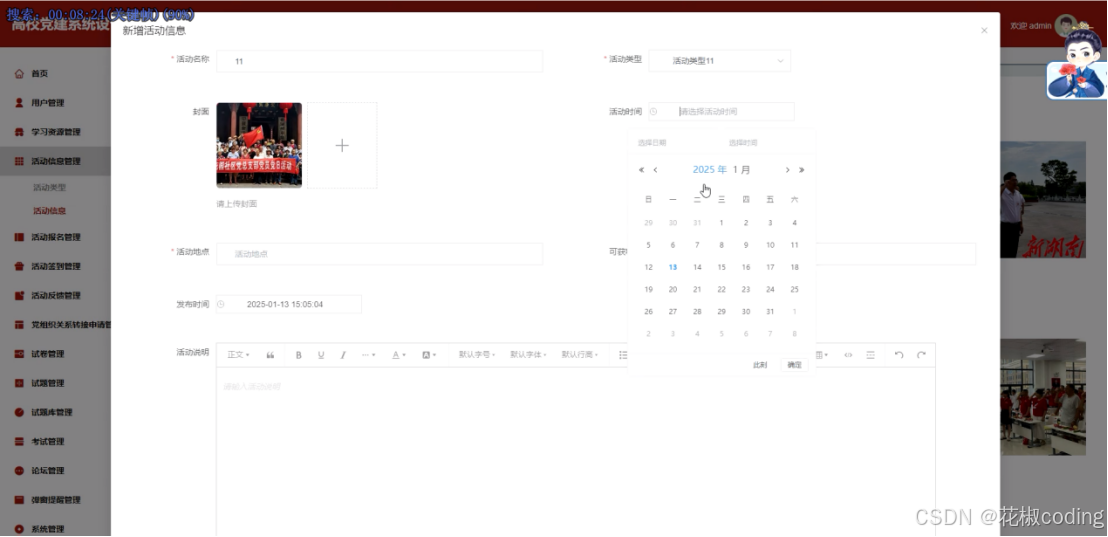This screenshot has width=1108, height=537.
Task: Click the admin avatar at top right
Action: [1066, 26]
